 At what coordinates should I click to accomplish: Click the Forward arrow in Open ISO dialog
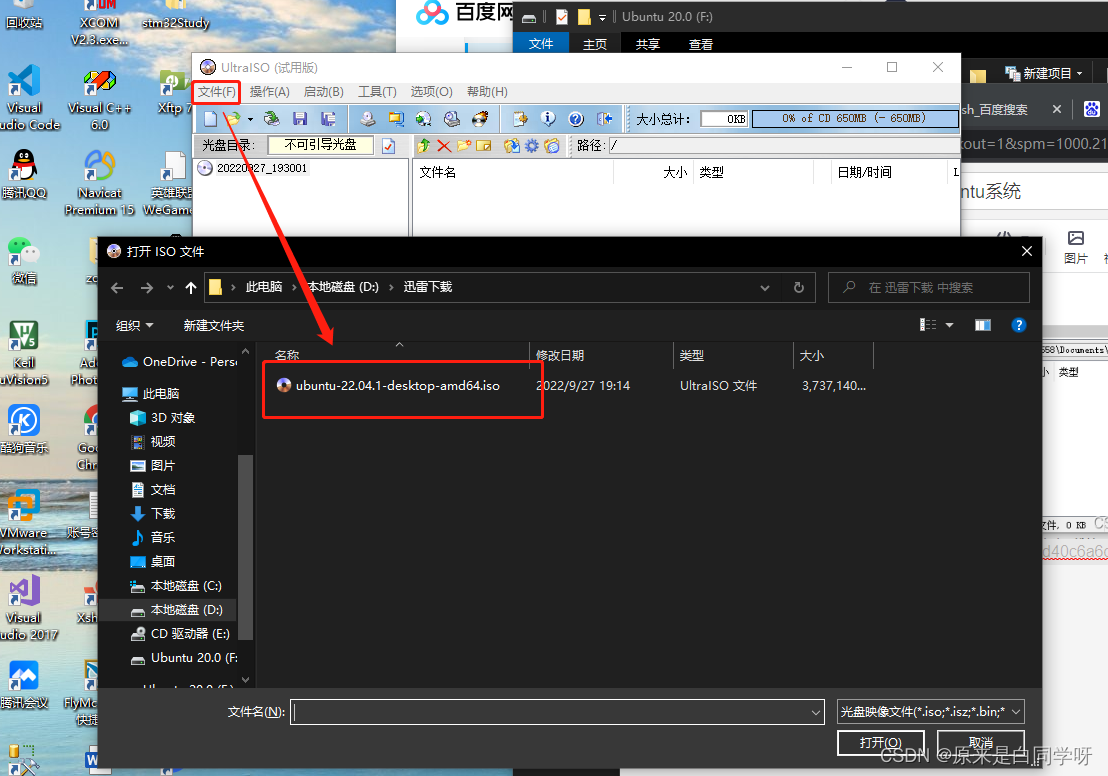point(147,288)
